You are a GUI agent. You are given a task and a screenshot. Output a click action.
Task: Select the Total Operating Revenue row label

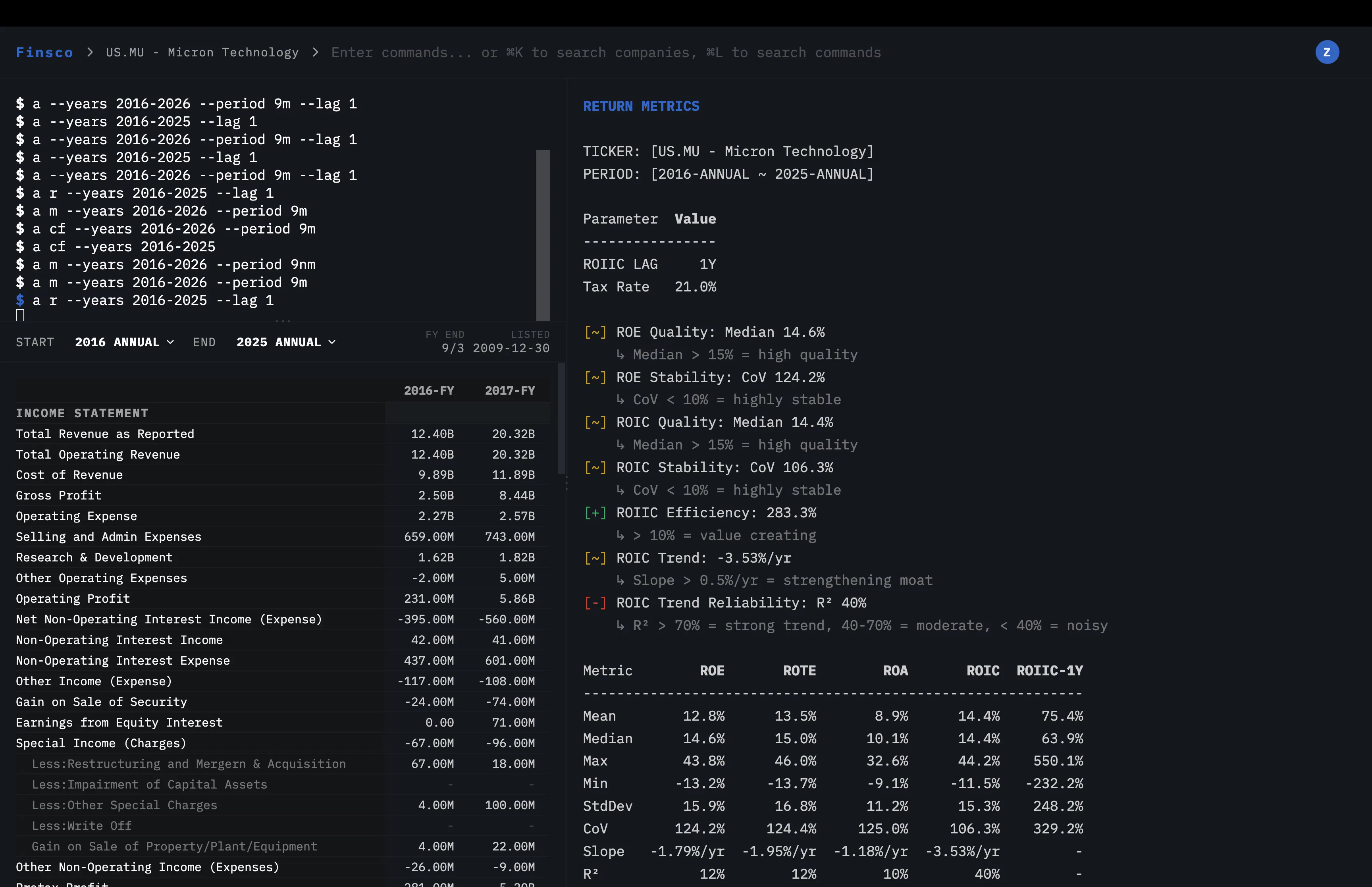click(x=98, y=455)
